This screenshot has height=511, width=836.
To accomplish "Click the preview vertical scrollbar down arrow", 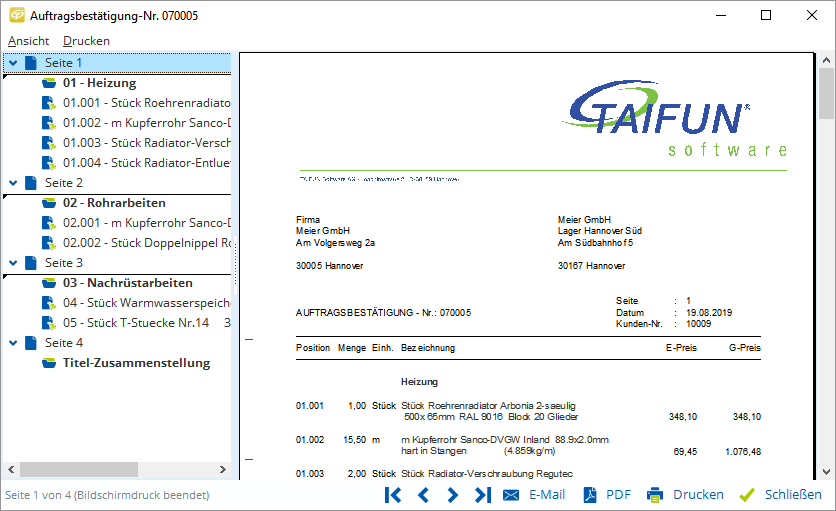I will (x=827, y=471).
